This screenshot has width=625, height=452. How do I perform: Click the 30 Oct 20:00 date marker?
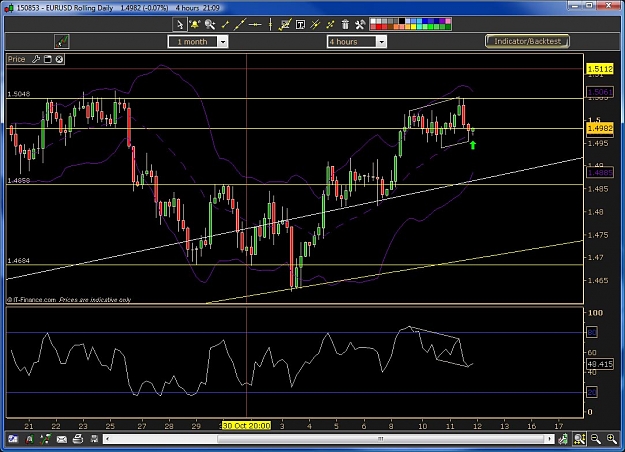click(246, 426)
